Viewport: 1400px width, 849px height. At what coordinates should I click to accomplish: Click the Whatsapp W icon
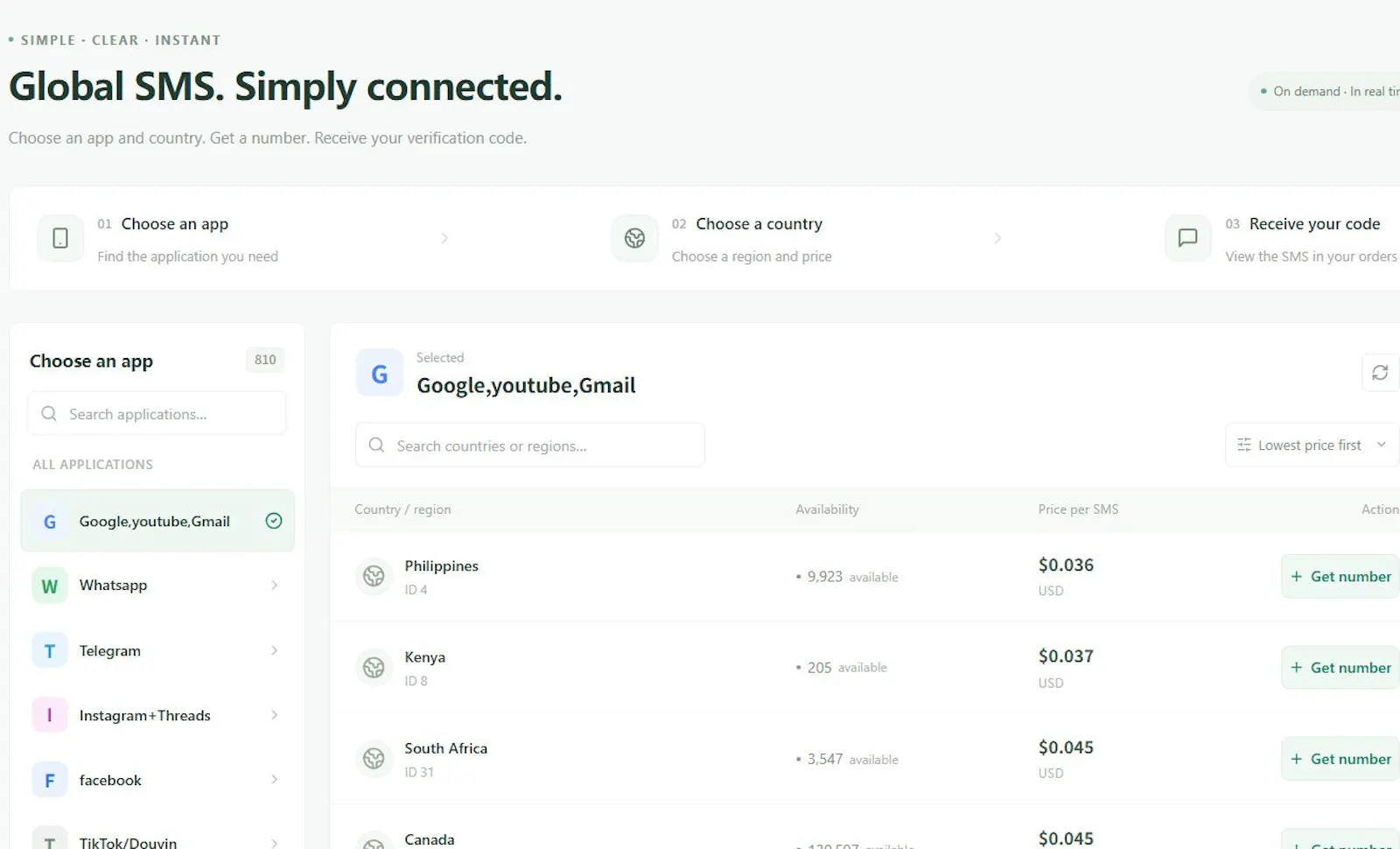(50, 586)
